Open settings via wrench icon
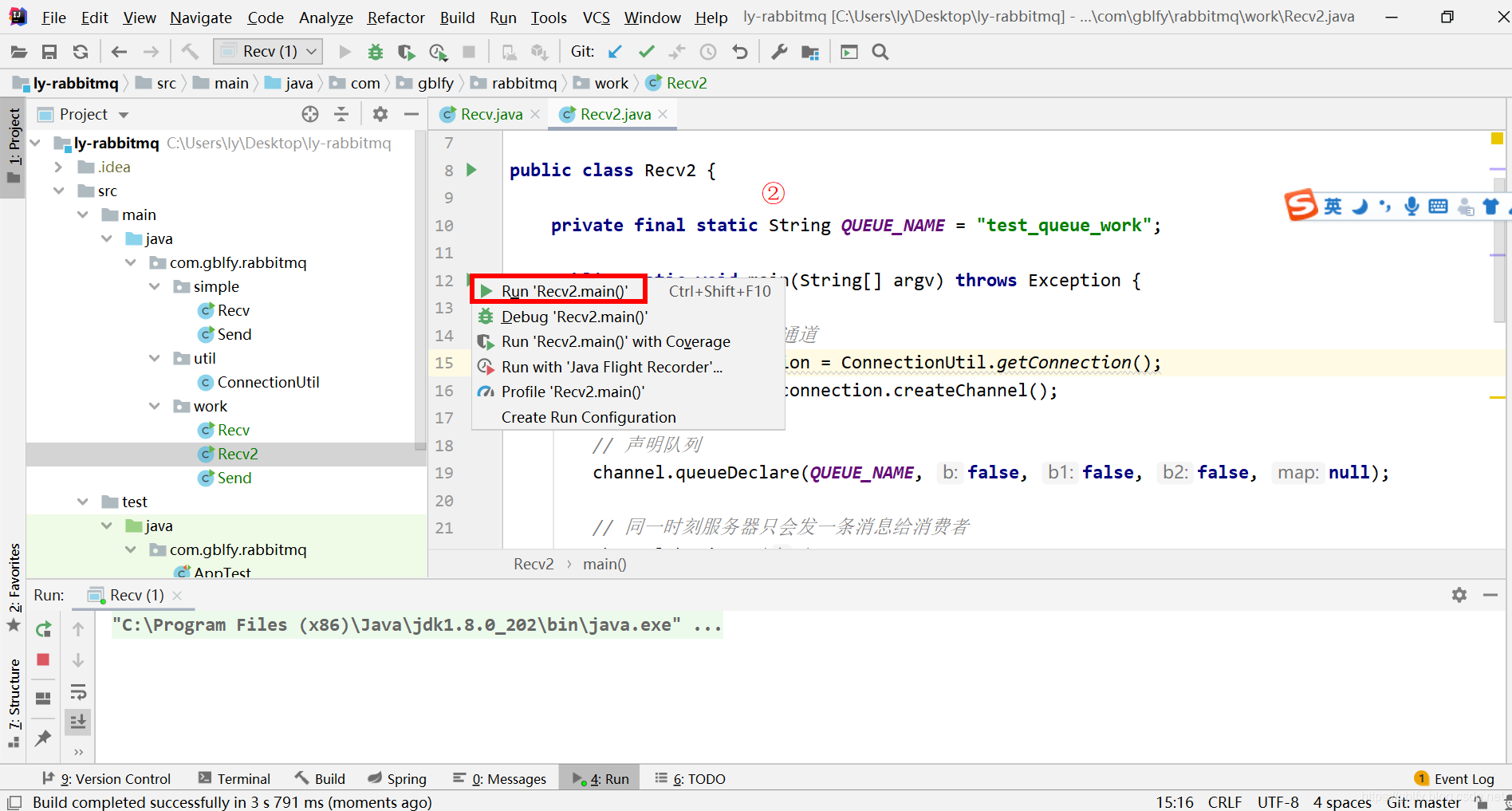Viewport: 1512px width, 811px height. (x=779, y=52)
